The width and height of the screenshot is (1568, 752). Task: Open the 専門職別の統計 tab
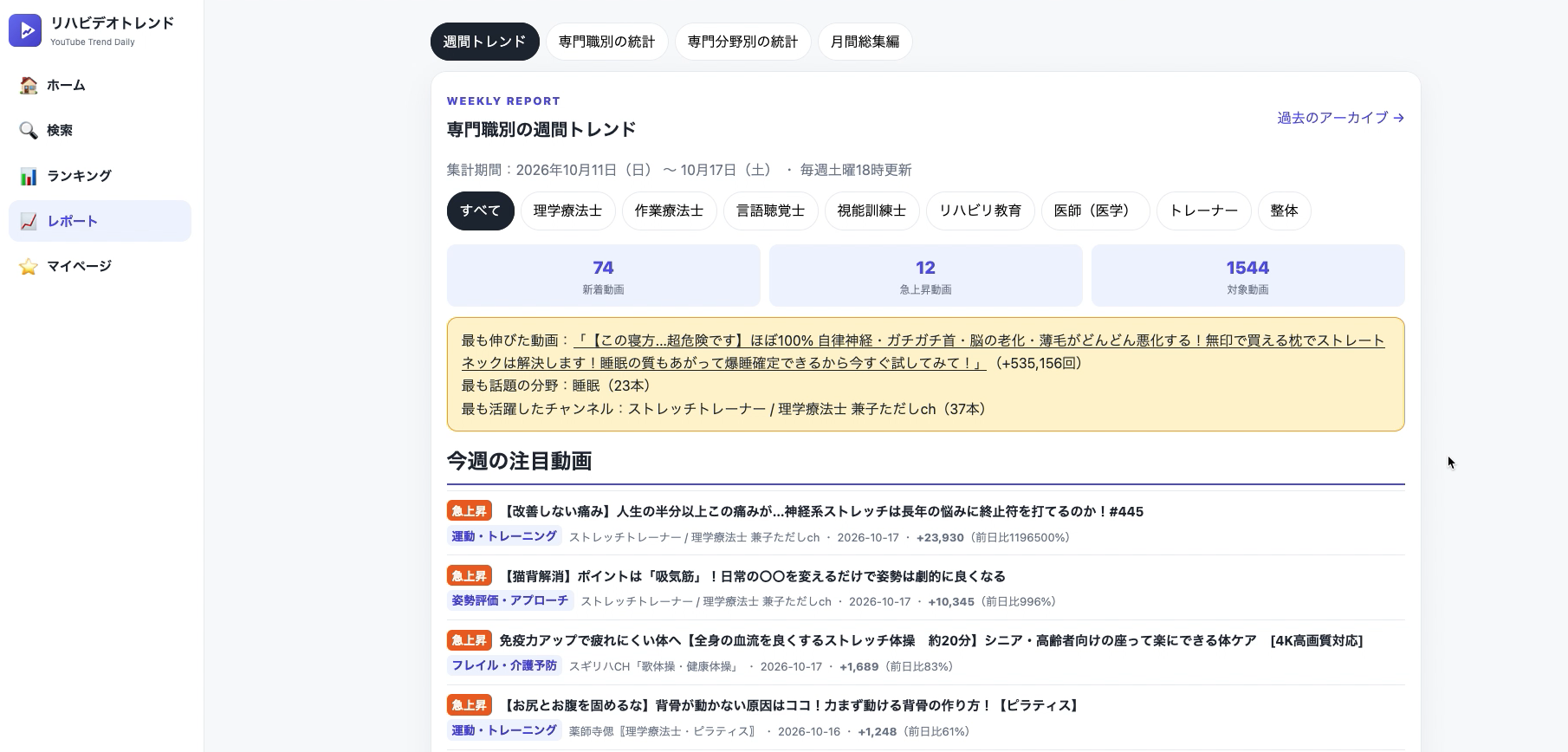[x=607, y=42]
